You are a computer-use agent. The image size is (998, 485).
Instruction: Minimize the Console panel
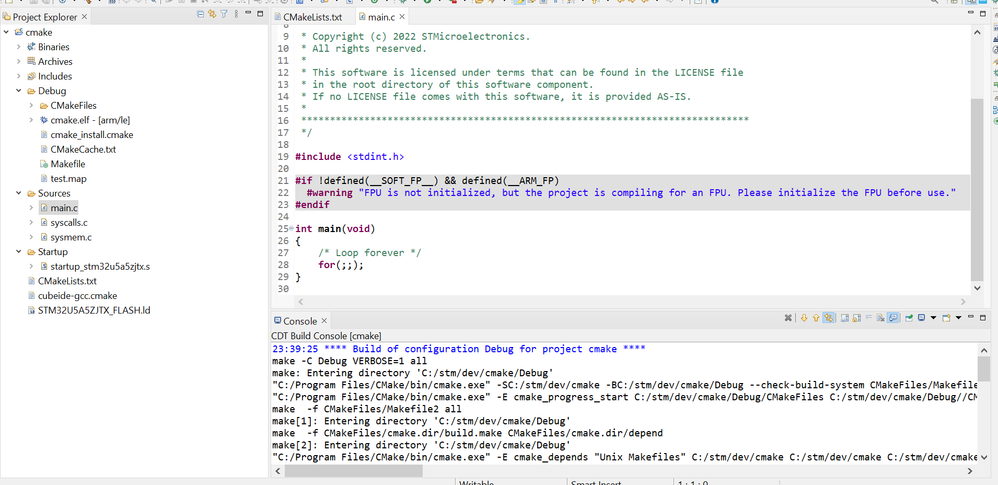coord(971,317)
